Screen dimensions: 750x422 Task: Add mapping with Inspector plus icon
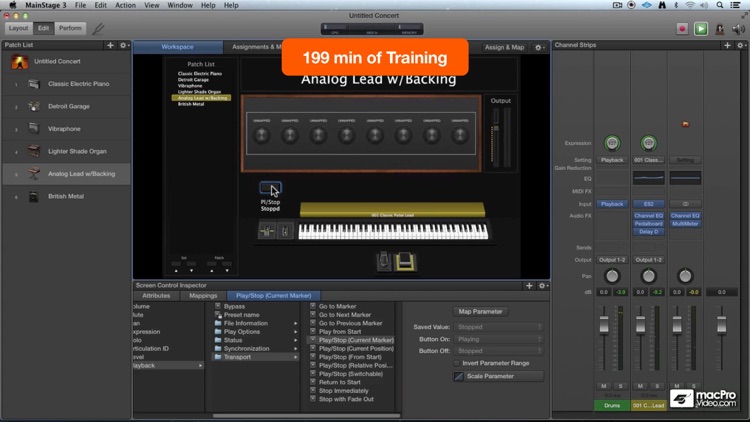click(529, 286)
